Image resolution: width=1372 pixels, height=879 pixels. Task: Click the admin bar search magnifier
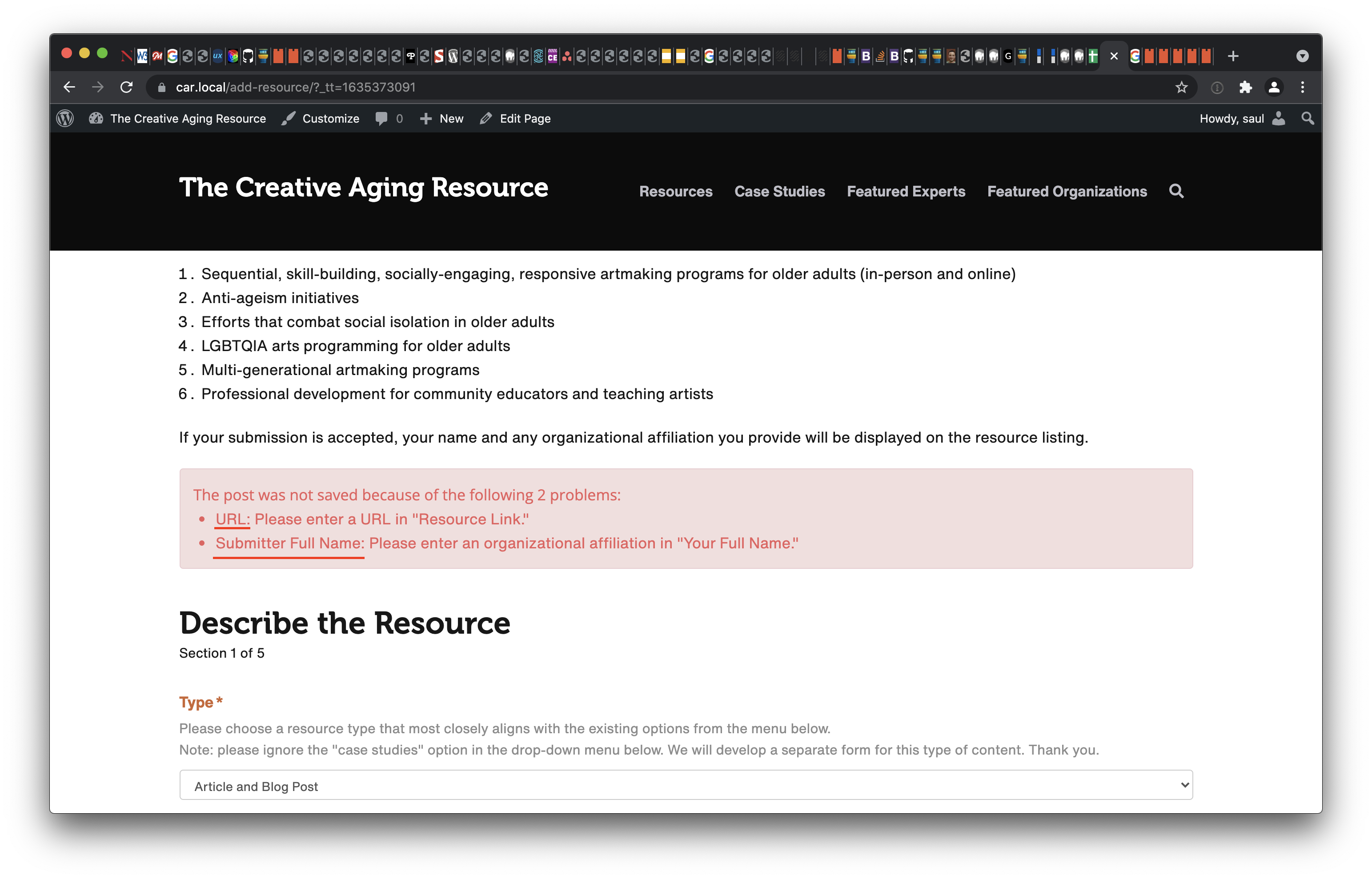[1307, 118]
